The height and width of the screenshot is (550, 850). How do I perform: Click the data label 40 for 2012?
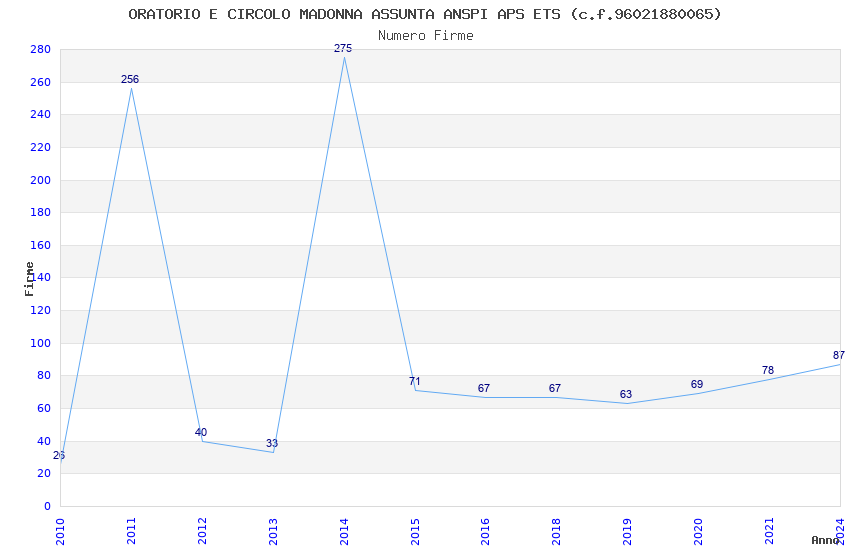click(x=201, y=432)
